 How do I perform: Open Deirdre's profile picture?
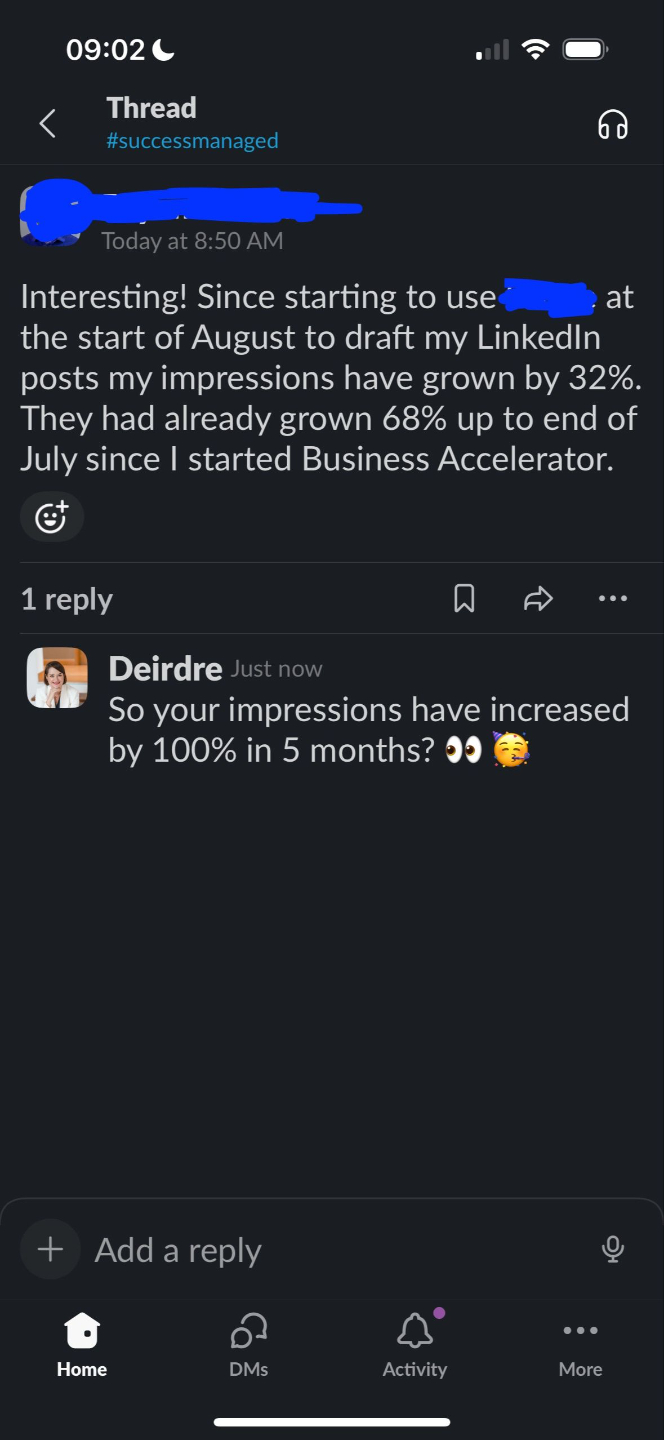click(57, 678)
